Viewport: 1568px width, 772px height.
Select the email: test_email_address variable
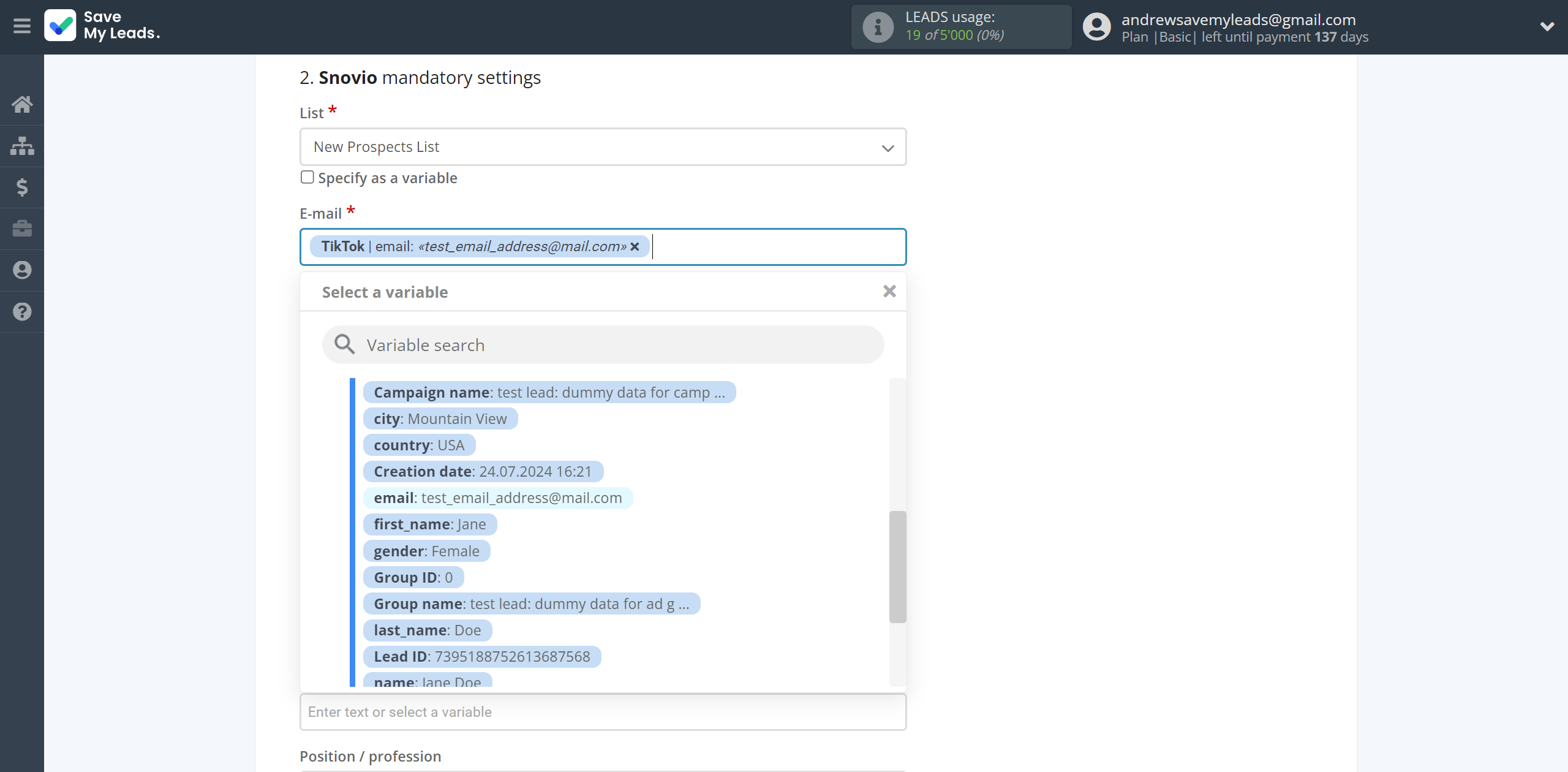pyautogui.click(x=498, y=498)
